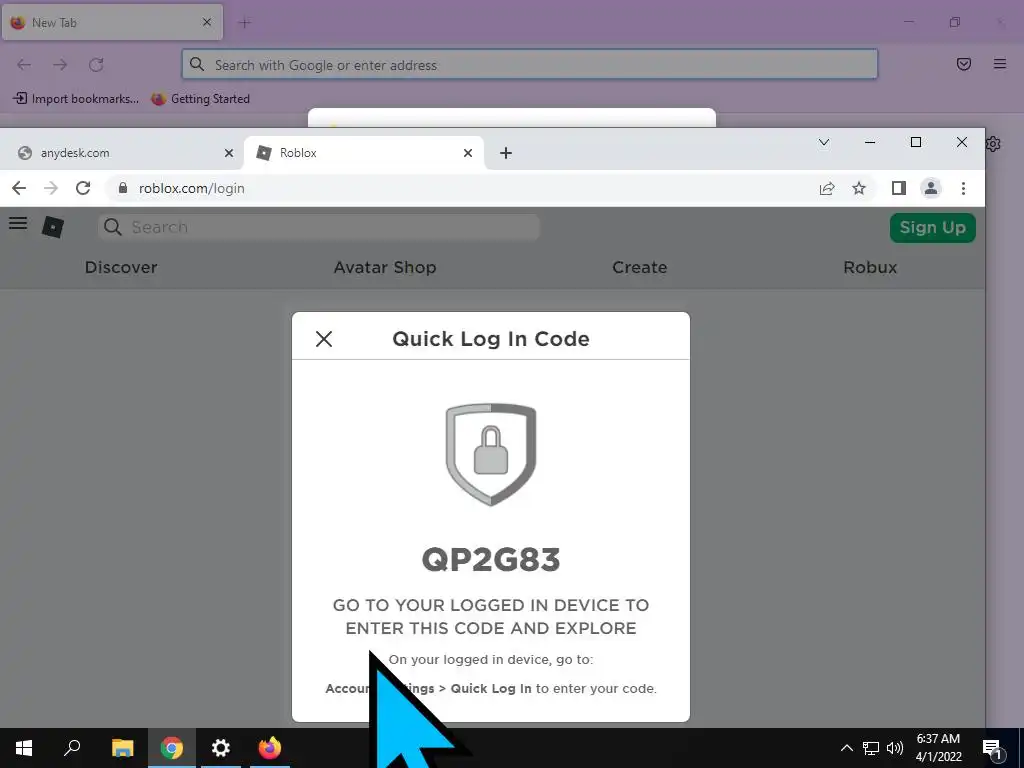Open the Robux page
This screenshot has height=768, width=1024.
[870, 267]
